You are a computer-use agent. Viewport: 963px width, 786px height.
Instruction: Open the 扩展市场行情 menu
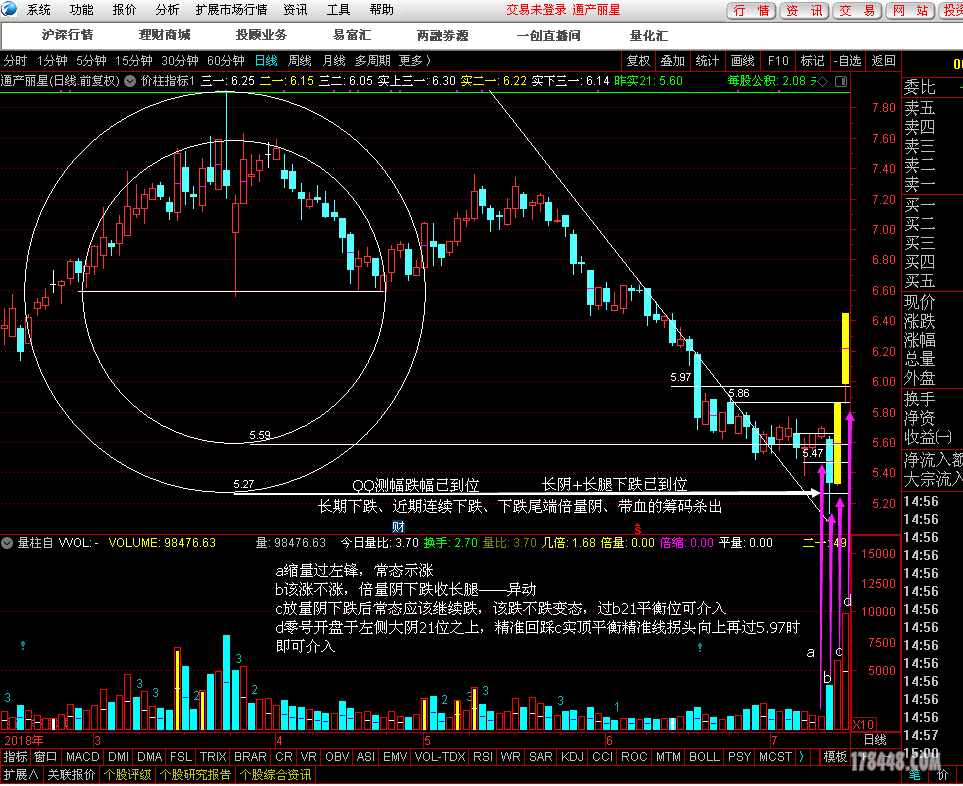click(232, 10)
